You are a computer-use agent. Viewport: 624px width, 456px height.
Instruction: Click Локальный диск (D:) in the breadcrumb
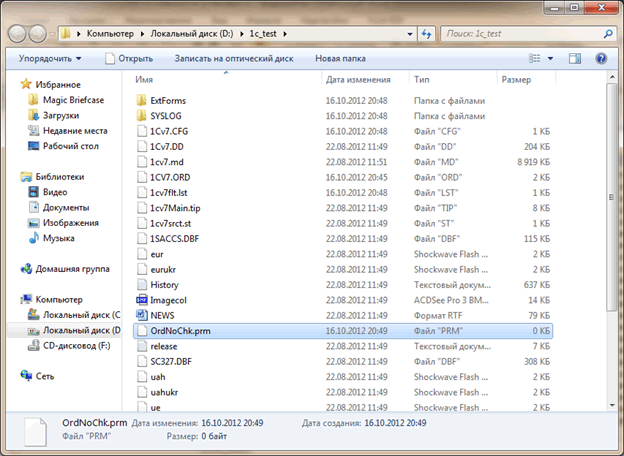[192, 34]
